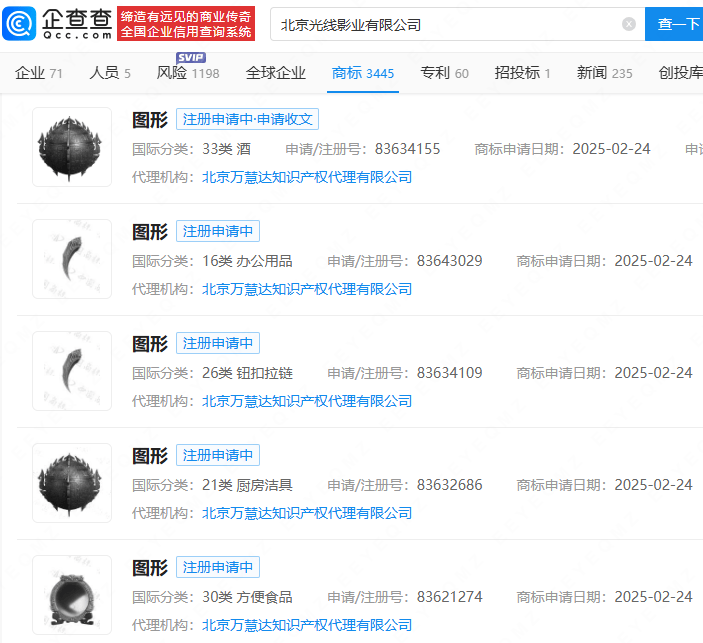The width and height of the screenshot is (703, 643).
Task: Click registration number 83634109
Action: coord(450,373)
